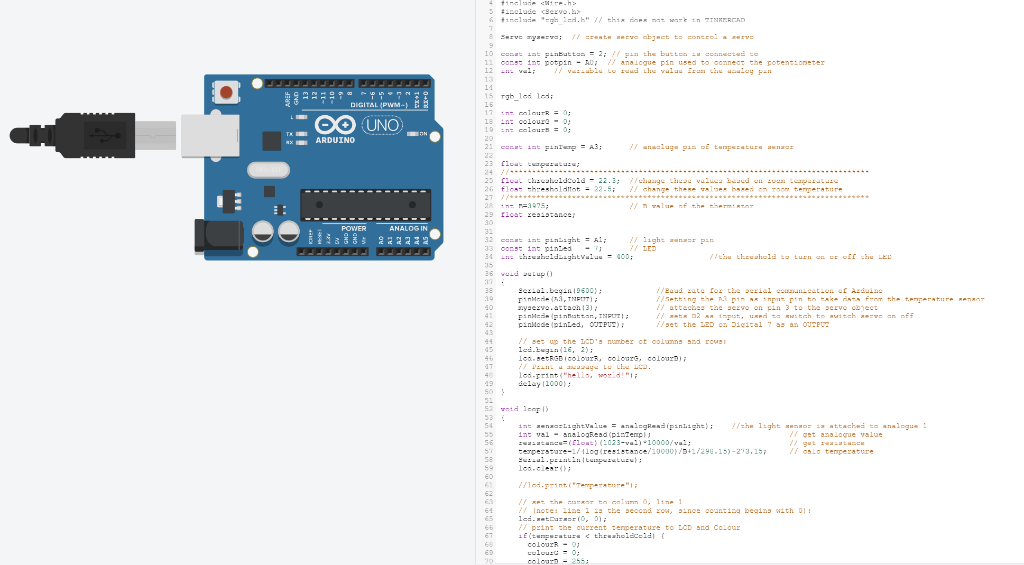The width and height of the screenshot is (1024, 565).
Task: Select the black USB cable plug
Action: (72, 135)
